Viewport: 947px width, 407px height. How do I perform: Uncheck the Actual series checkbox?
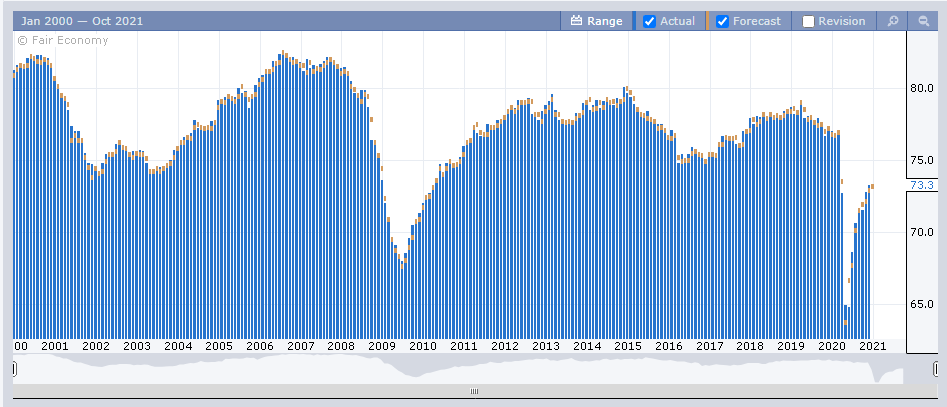(650, 22)
